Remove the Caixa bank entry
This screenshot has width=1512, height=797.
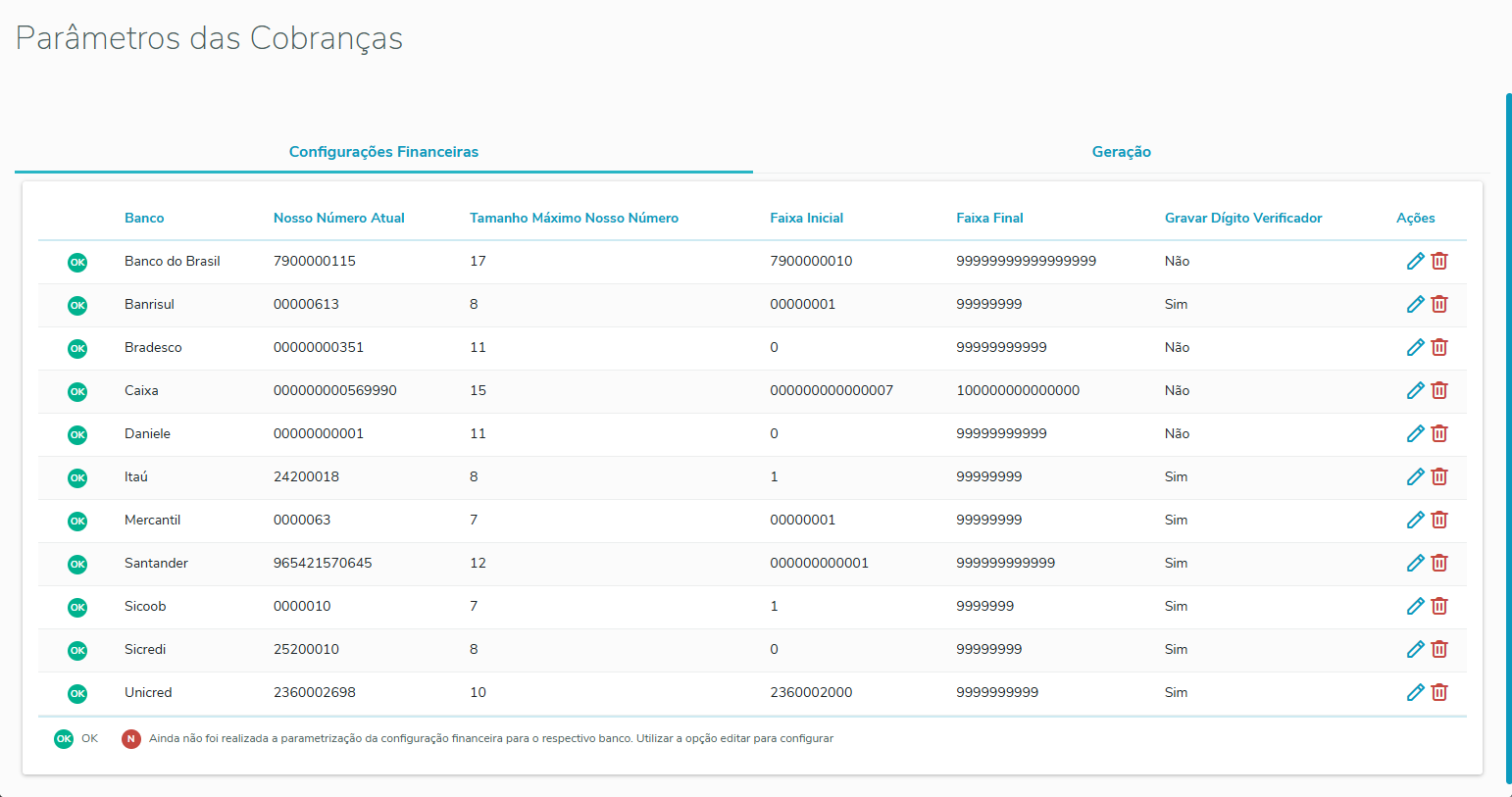[1439, 390]
